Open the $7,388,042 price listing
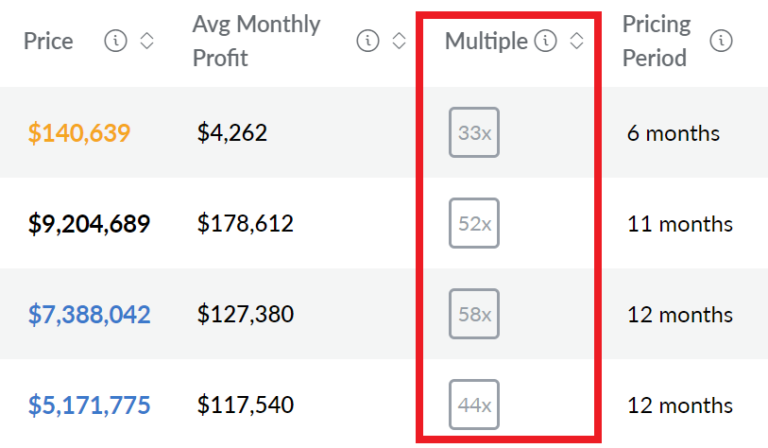The height and width of the screenshot is (448, 768). coord(89,315)
